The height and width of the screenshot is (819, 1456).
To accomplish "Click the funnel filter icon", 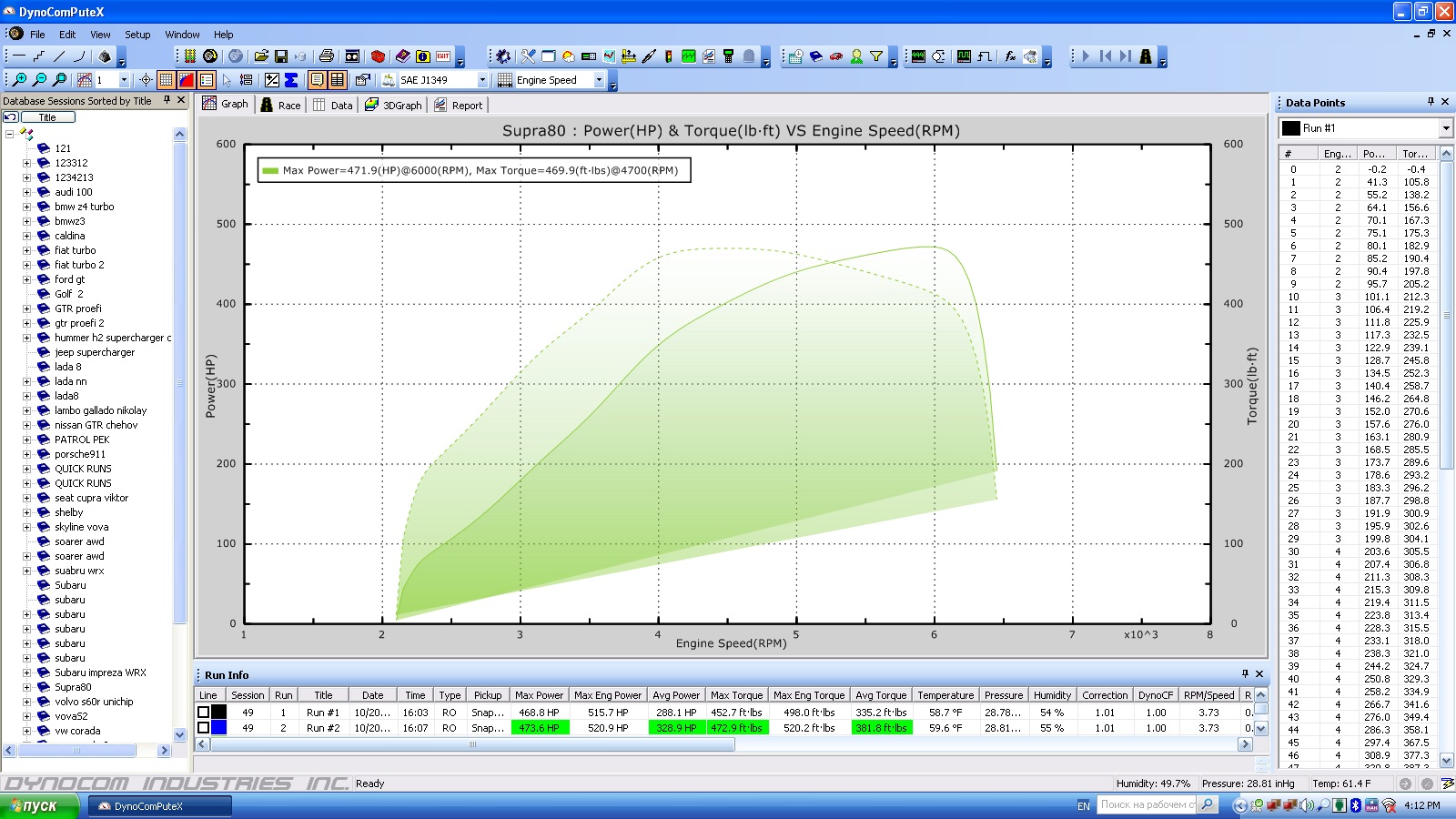I will [x=876, y=56].
